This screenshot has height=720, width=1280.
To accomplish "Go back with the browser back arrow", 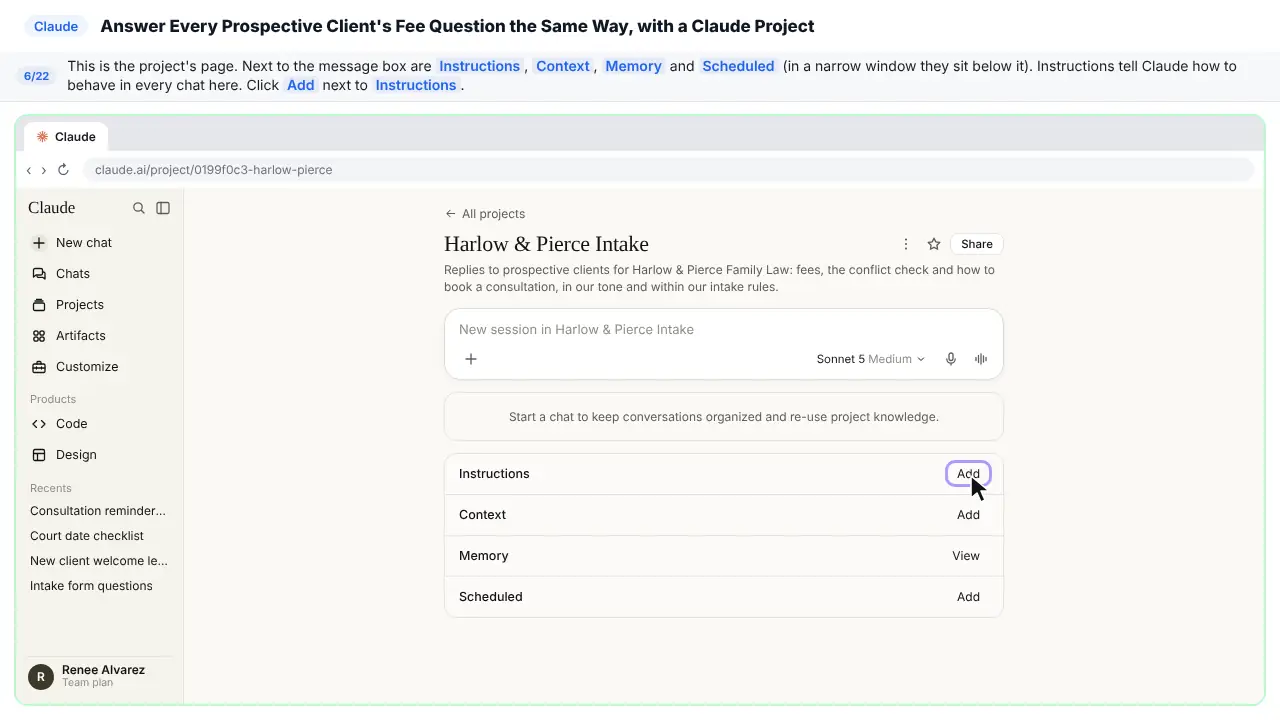I will point(29,170).
